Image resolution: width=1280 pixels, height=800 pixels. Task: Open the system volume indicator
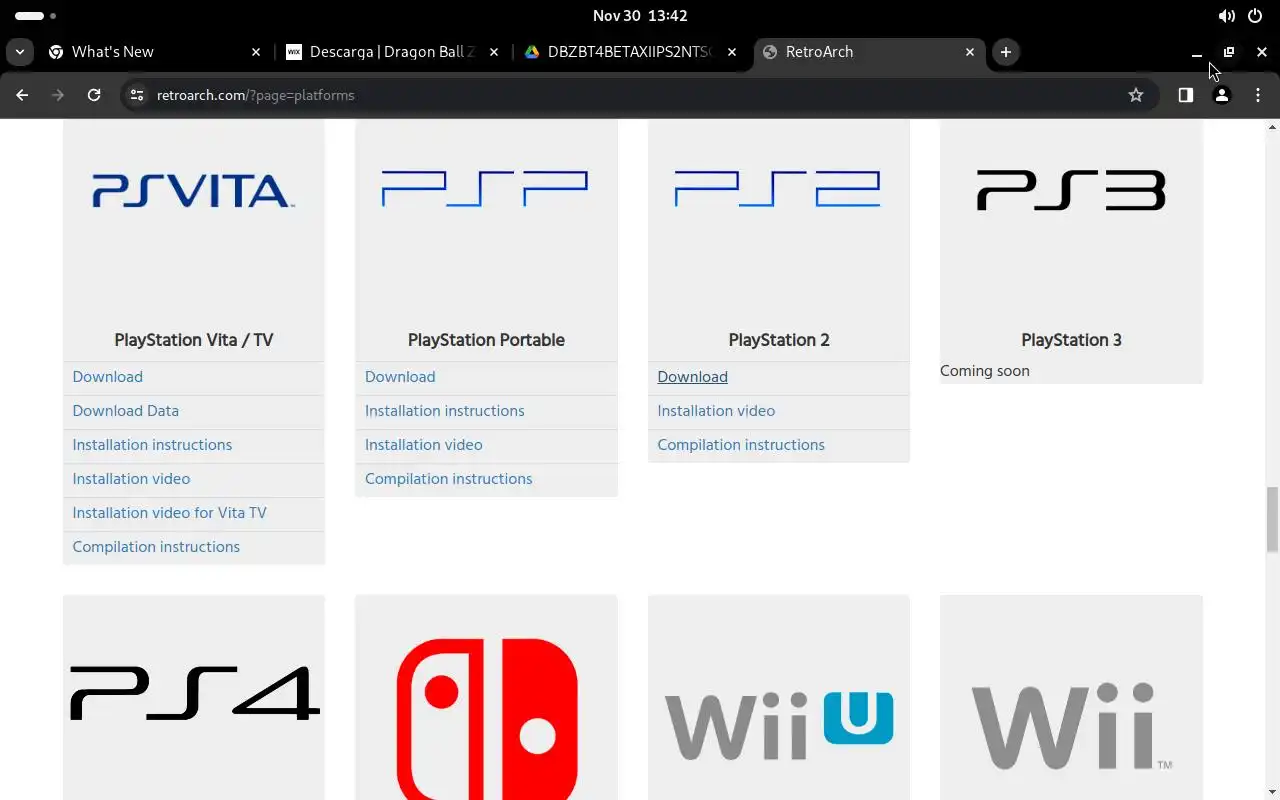coord(1227,16)
